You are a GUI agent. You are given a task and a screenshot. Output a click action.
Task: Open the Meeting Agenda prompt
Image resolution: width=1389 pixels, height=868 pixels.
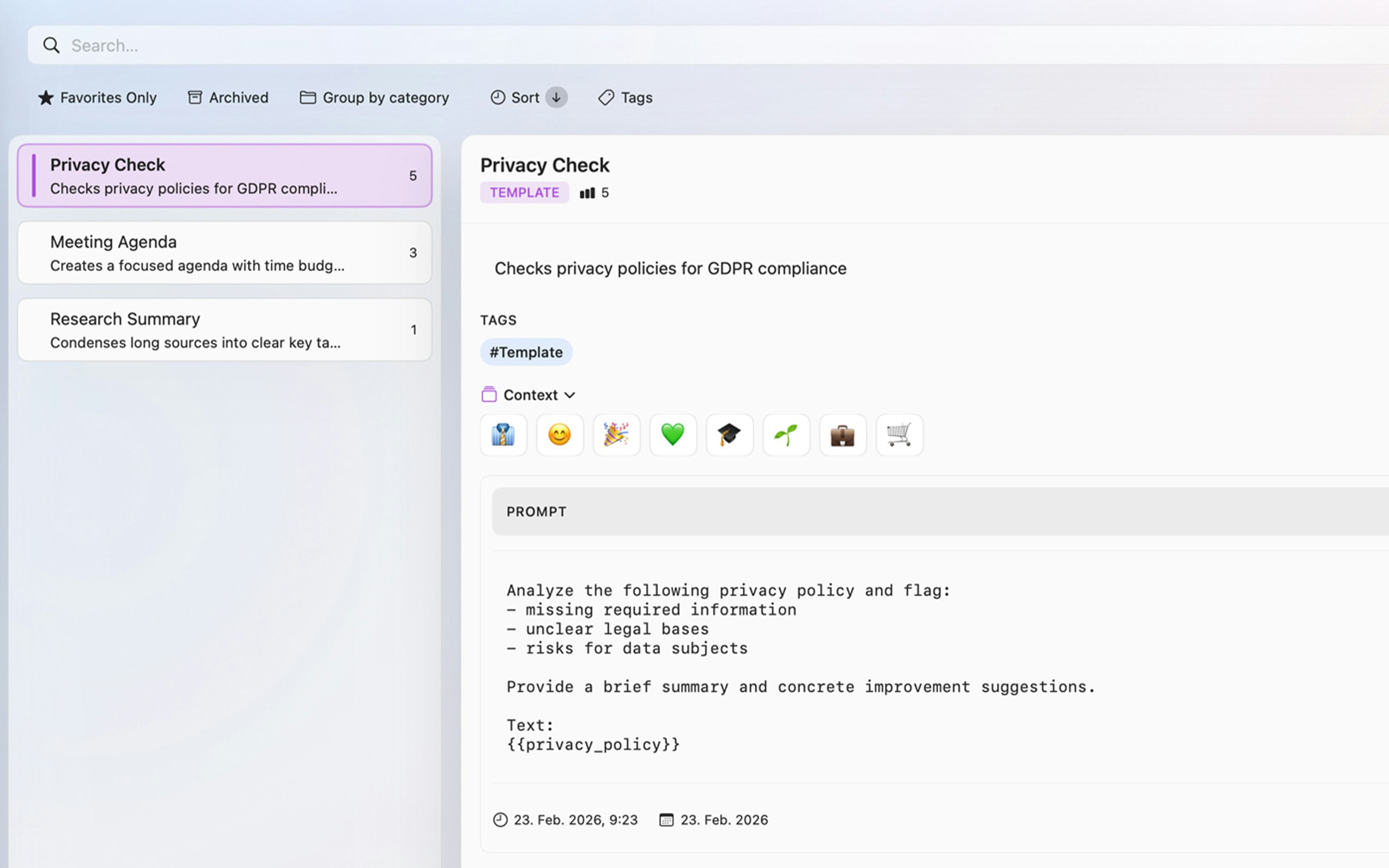tap(225, 253)
